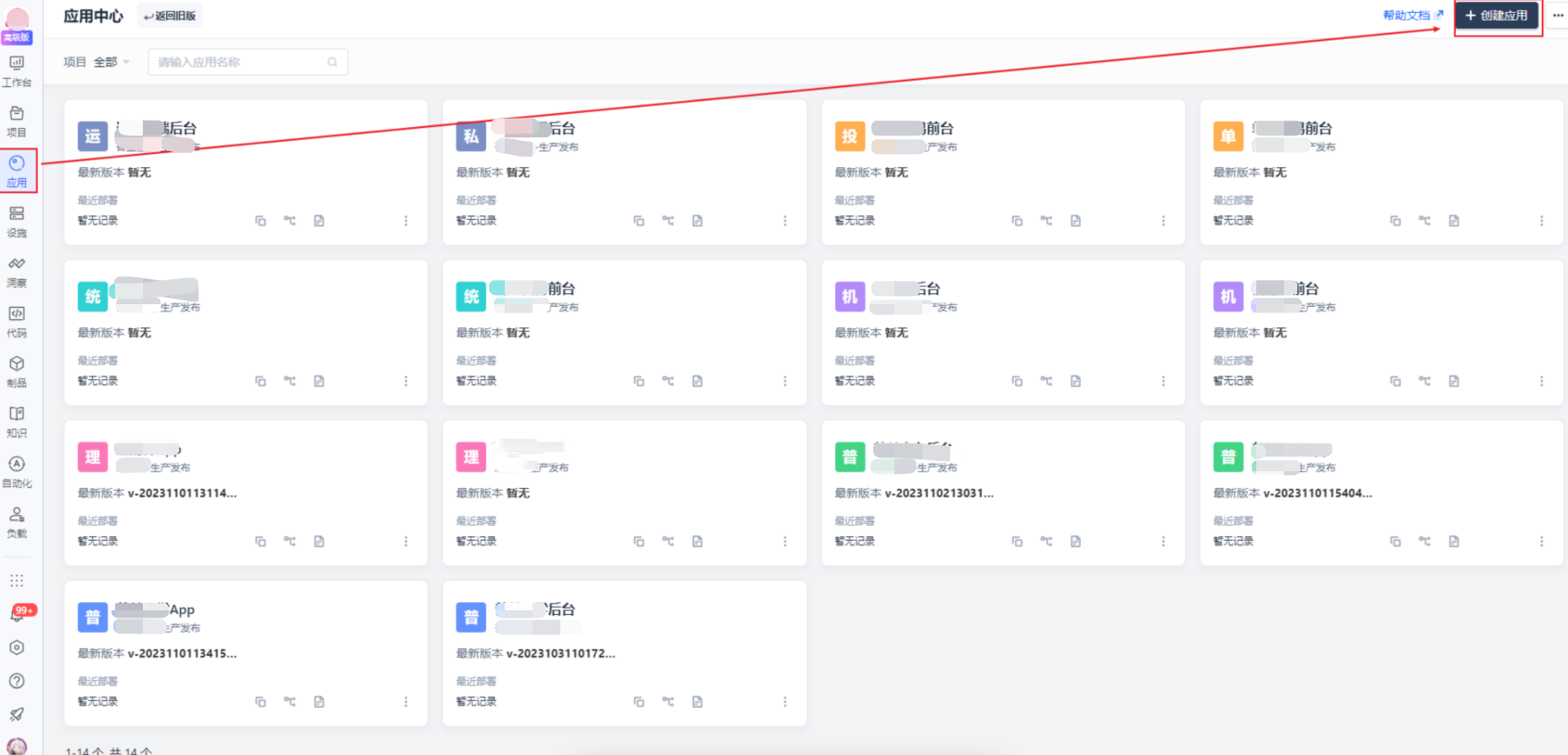Open notifications bell with 99+ badge
Screen dimensions: 1568x755
point(19,613)
